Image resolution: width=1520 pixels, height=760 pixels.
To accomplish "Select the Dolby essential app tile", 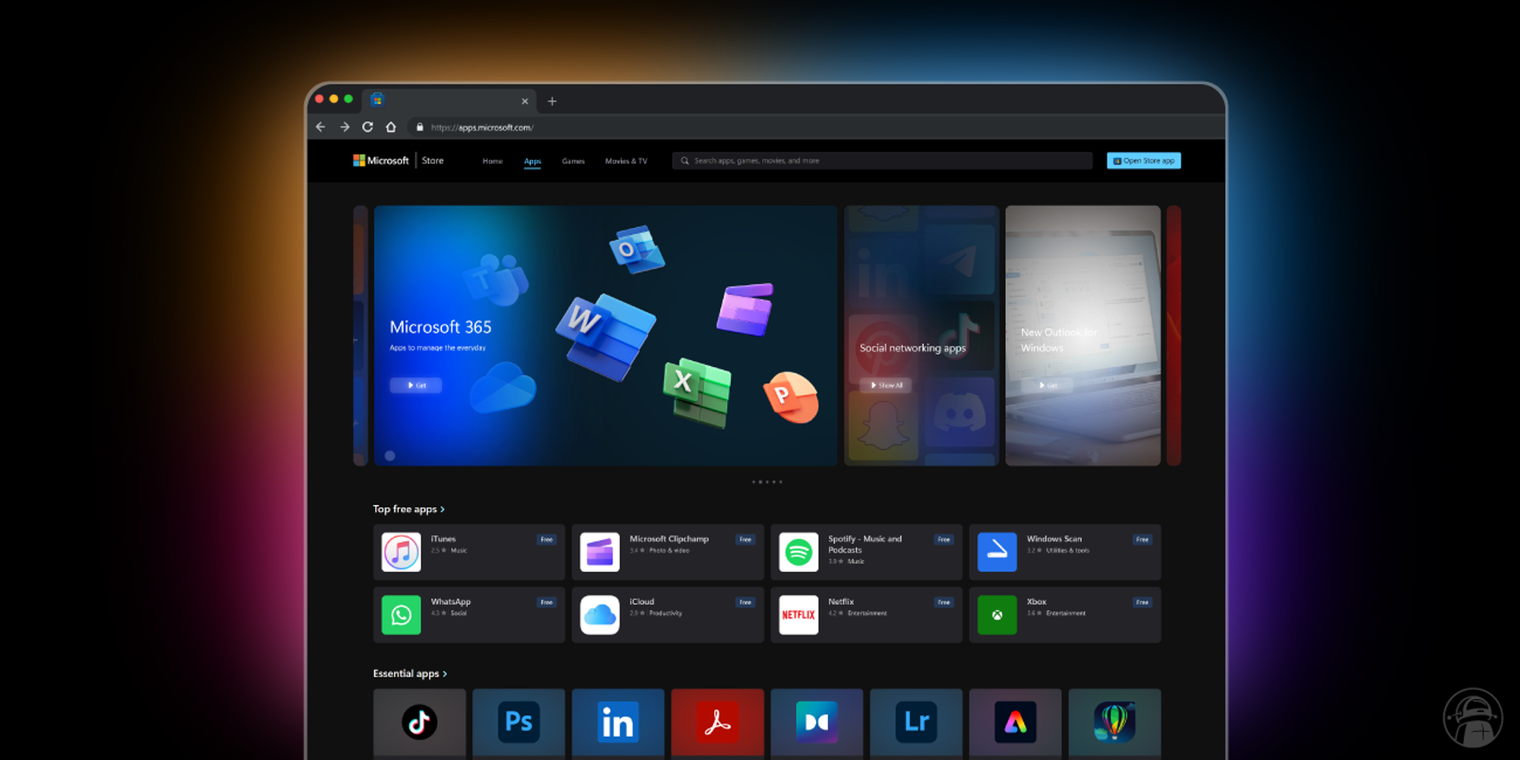I will 817,723.
